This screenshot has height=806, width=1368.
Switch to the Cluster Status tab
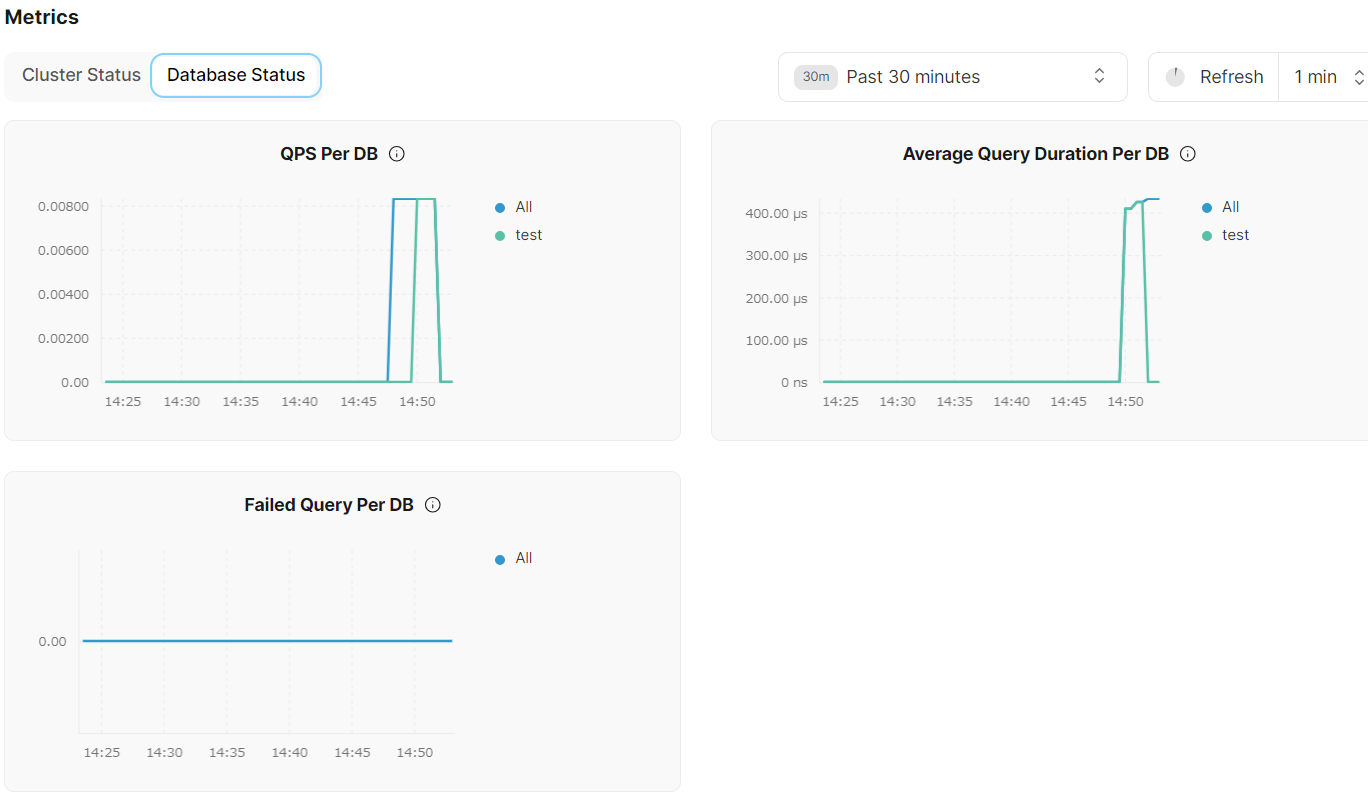click(x=81, y=75)
